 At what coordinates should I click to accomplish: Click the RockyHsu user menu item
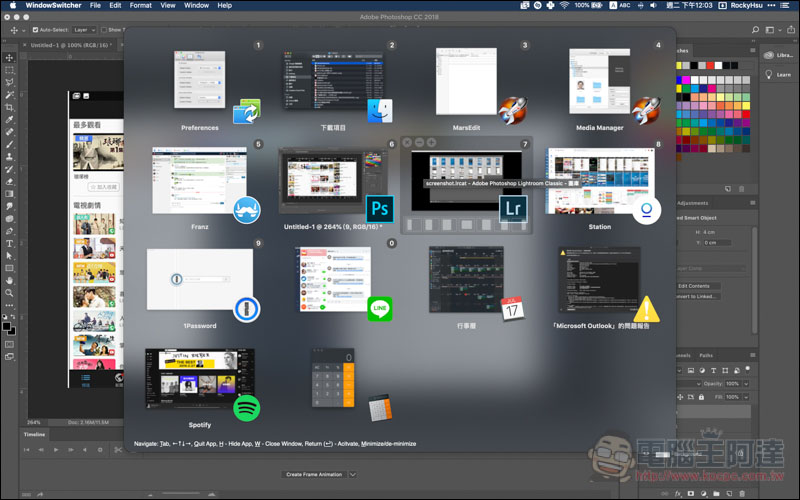746,5
